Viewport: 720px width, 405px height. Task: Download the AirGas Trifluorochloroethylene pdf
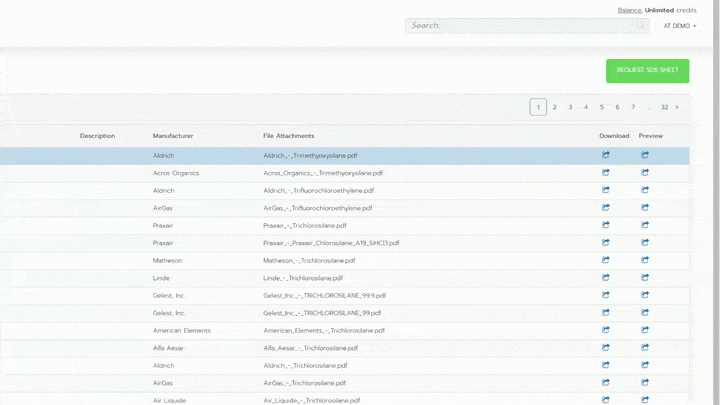(606, 208)
